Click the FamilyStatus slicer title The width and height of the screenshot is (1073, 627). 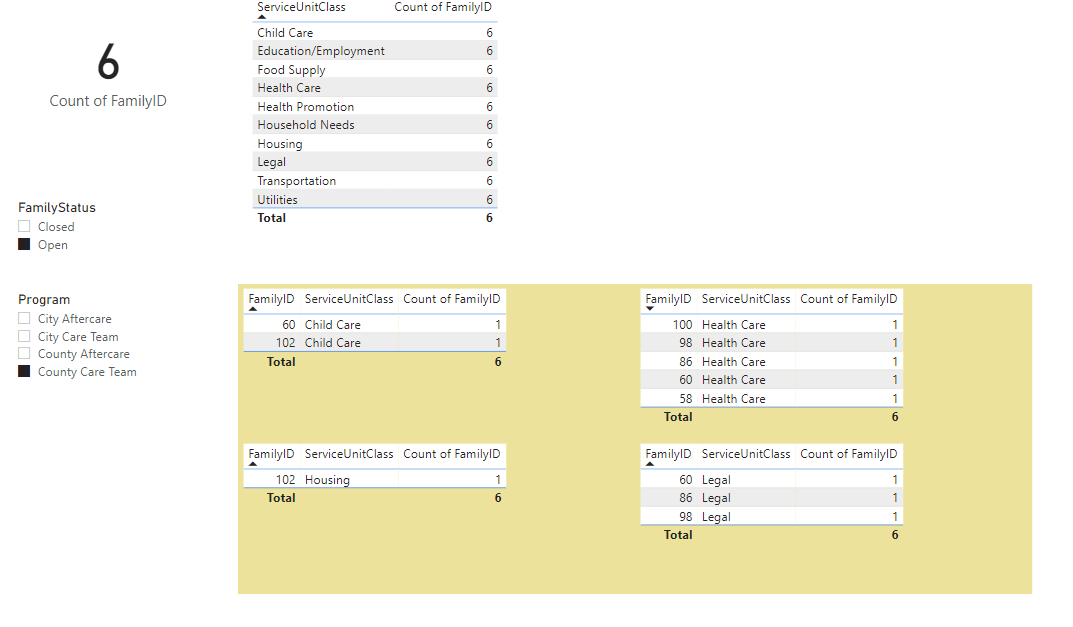pyautogui.click(x=57, y=207)
